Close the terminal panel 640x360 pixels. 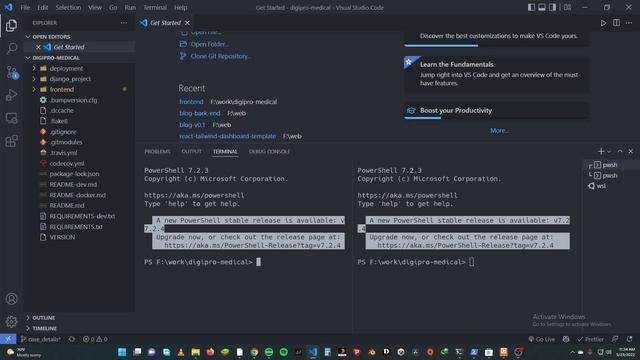pyautogui.click(x=631, y=151)
